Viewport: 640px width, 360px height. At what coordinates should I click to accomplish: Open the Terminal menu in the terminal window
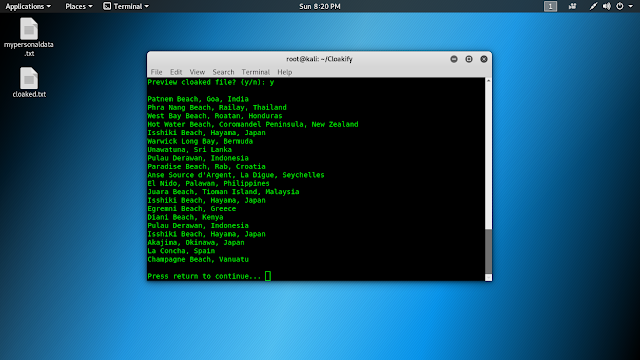pos(256,72)
